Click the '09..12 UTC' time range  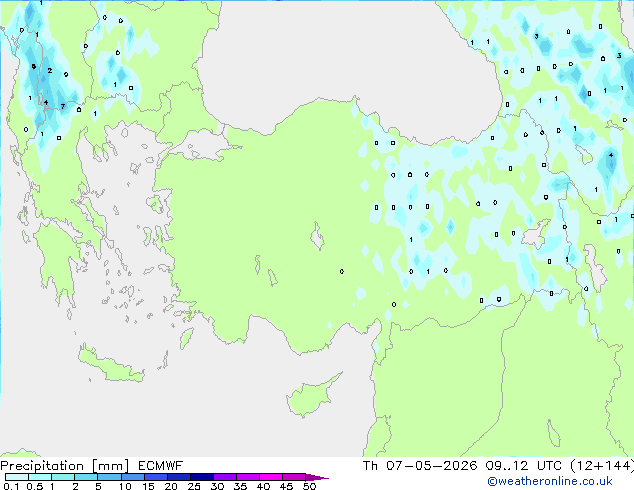point(523,466)
